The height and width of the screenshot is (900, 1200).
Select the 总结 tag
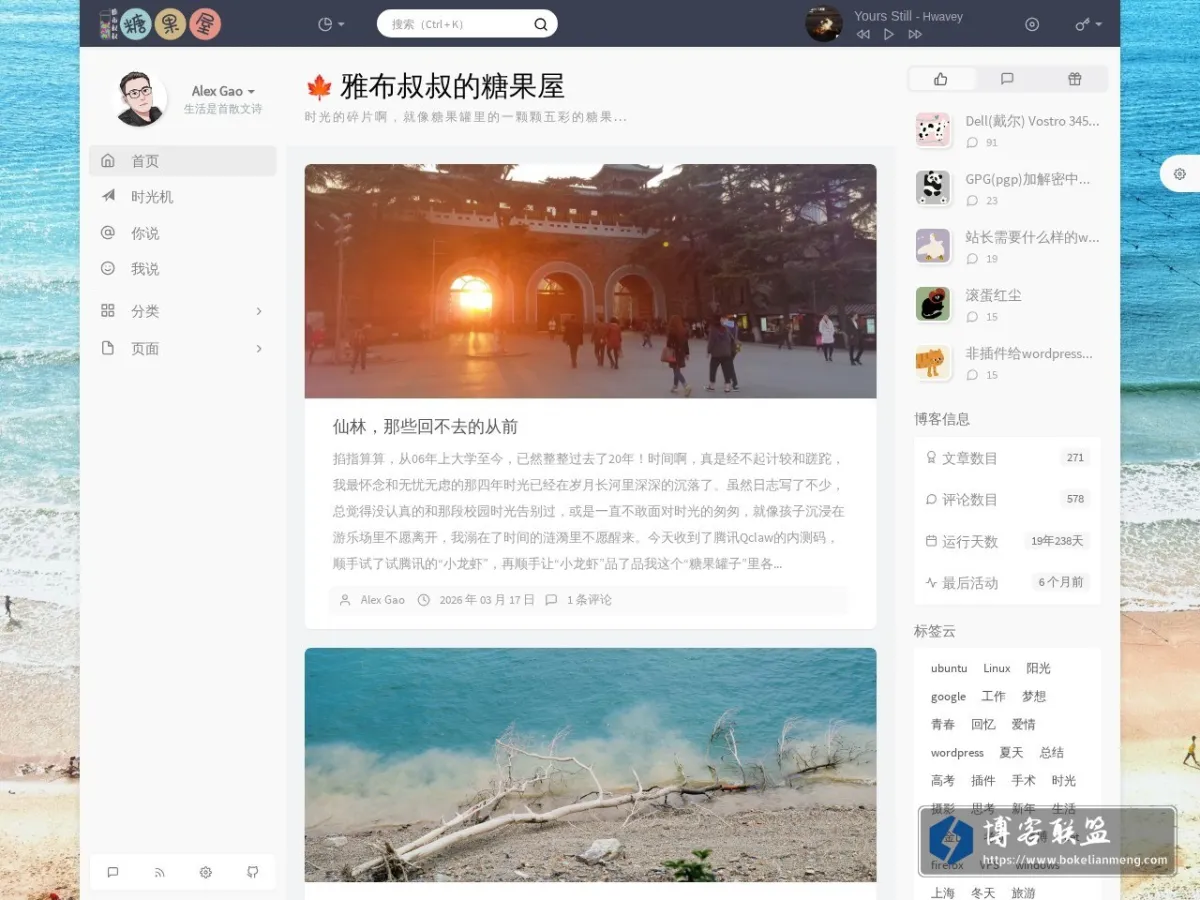click(x=1051, y=752)
